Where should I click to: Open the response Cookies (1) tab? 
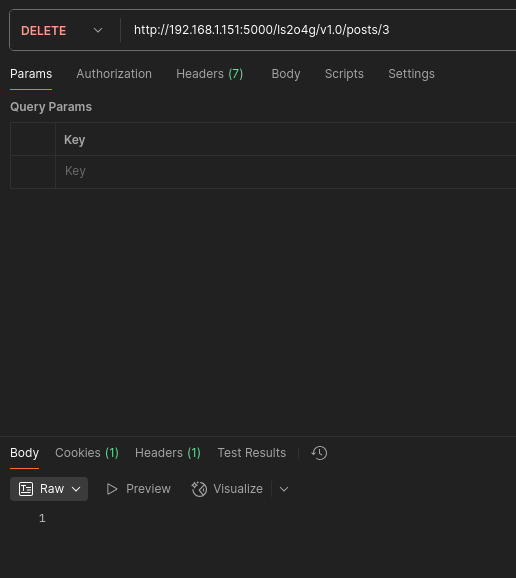coord(87,453)
